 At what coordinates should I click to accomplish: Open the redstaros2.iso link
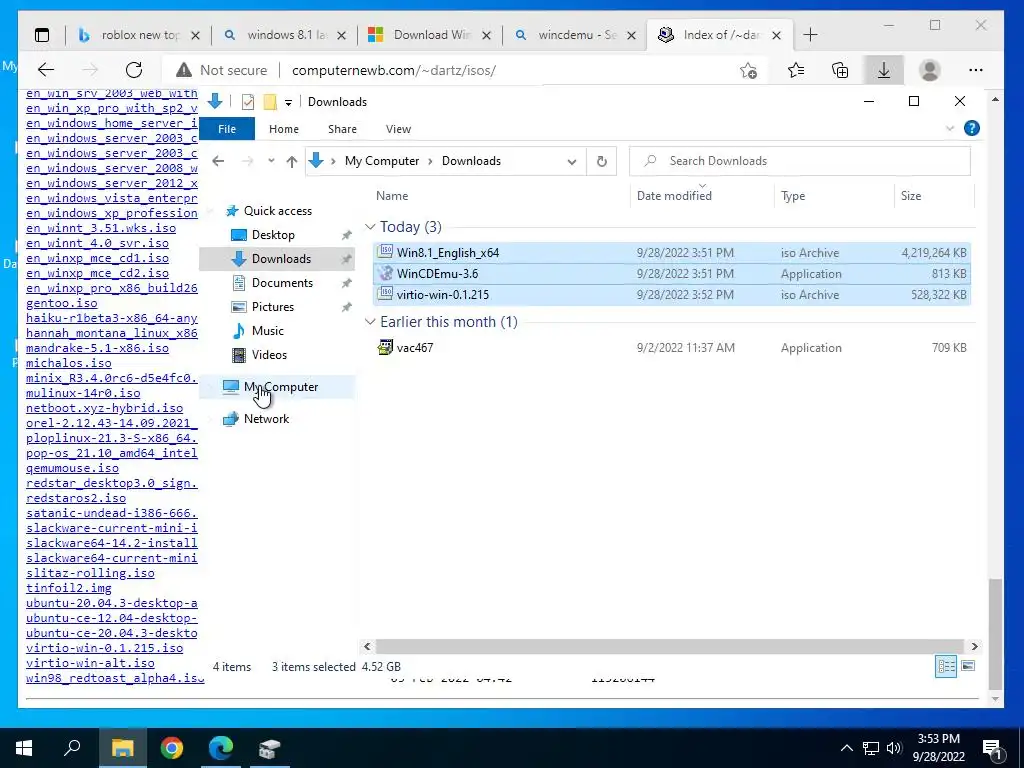[76, 499]
